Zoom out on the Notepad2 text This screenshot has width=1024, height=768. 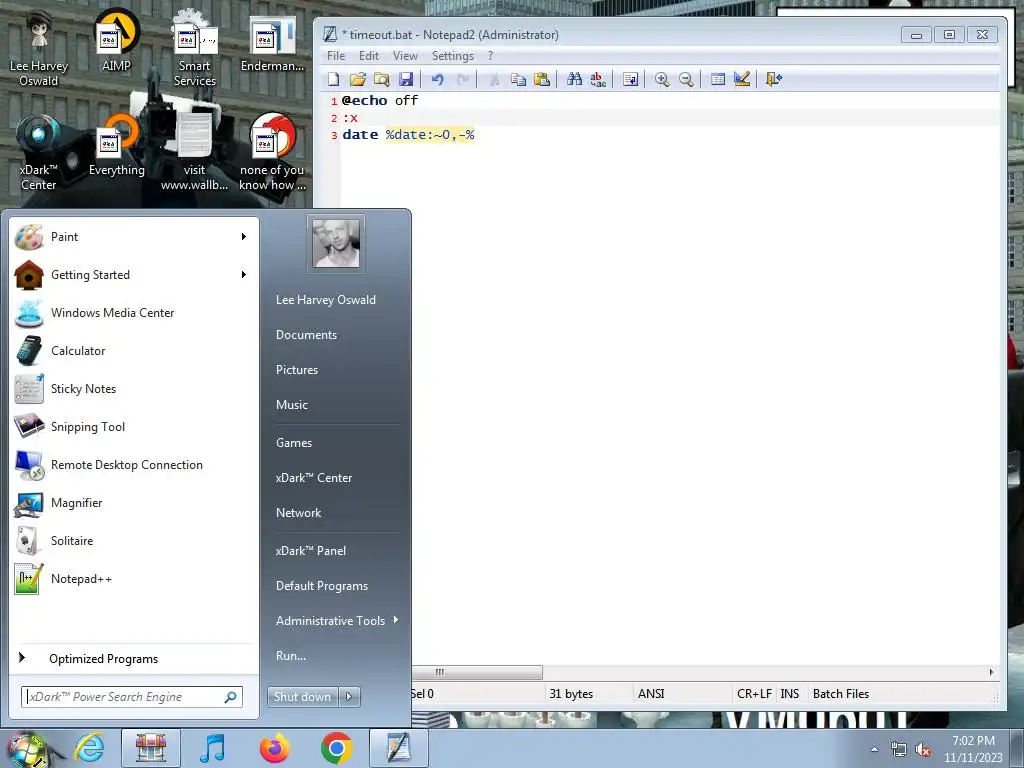point(686,79)
